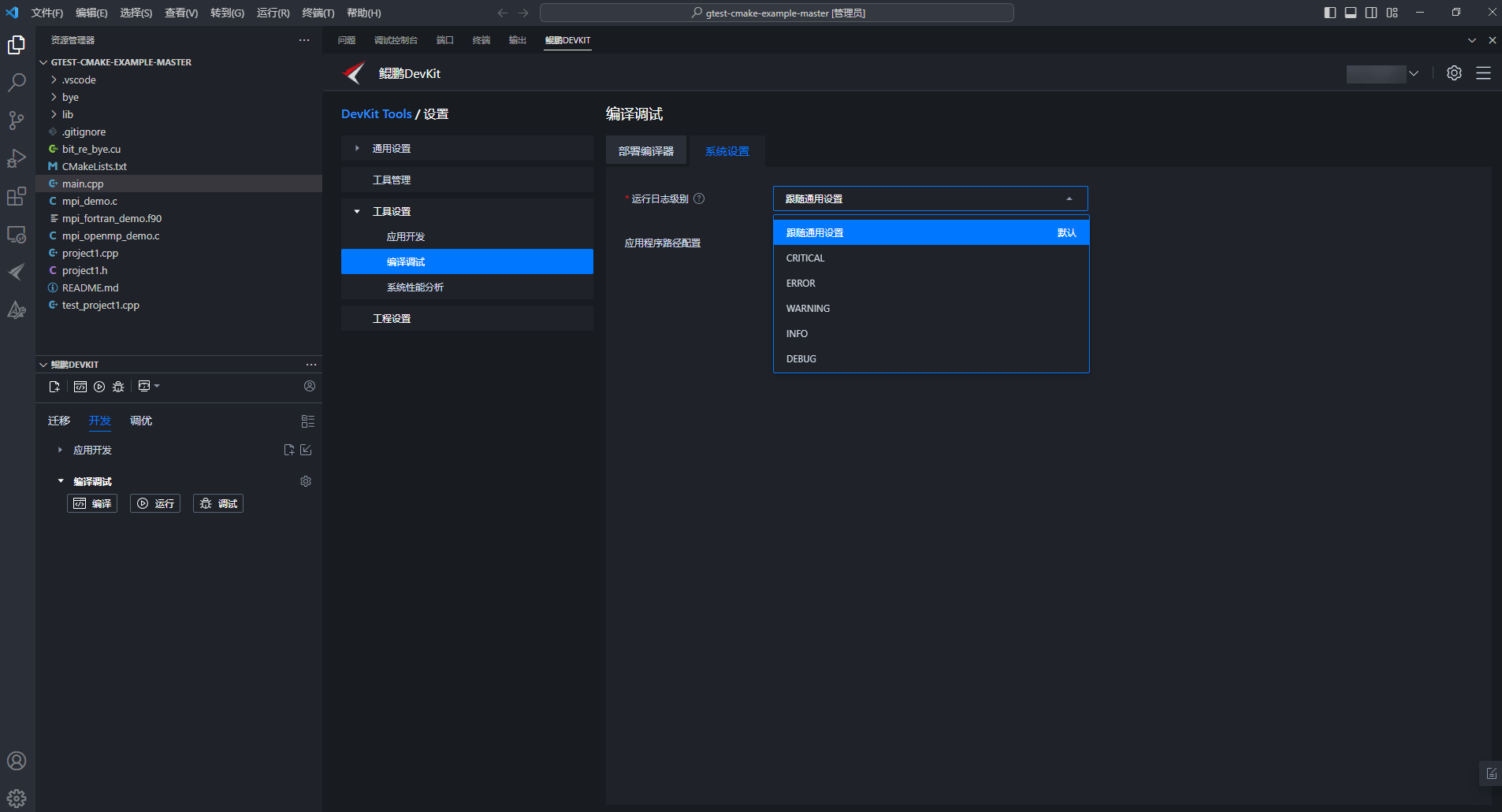Switch to the 系统设置 tab
This screenshot has width=1502, height=812.
click(727, 151)
